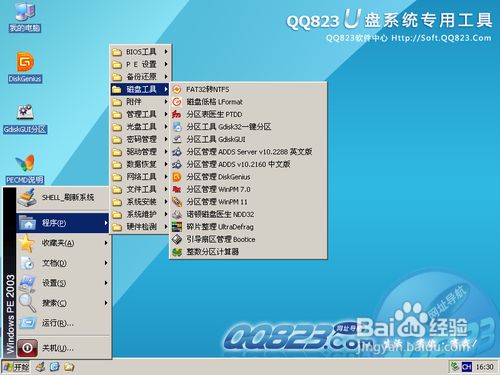Open the 密码管理 folder menu item
500x375 pixels.
[x=140, y=139]
